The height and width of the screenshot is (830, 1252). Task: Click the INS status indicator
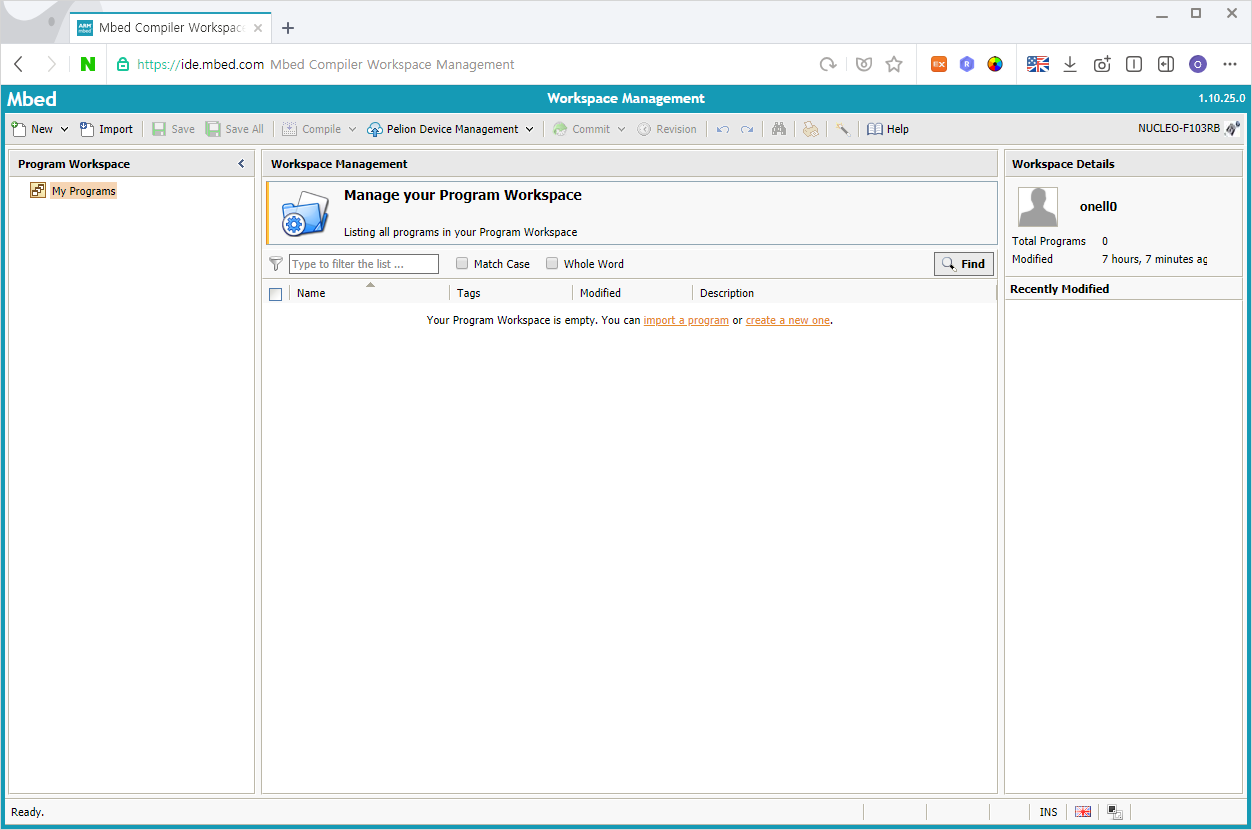tap(1048, 812)
